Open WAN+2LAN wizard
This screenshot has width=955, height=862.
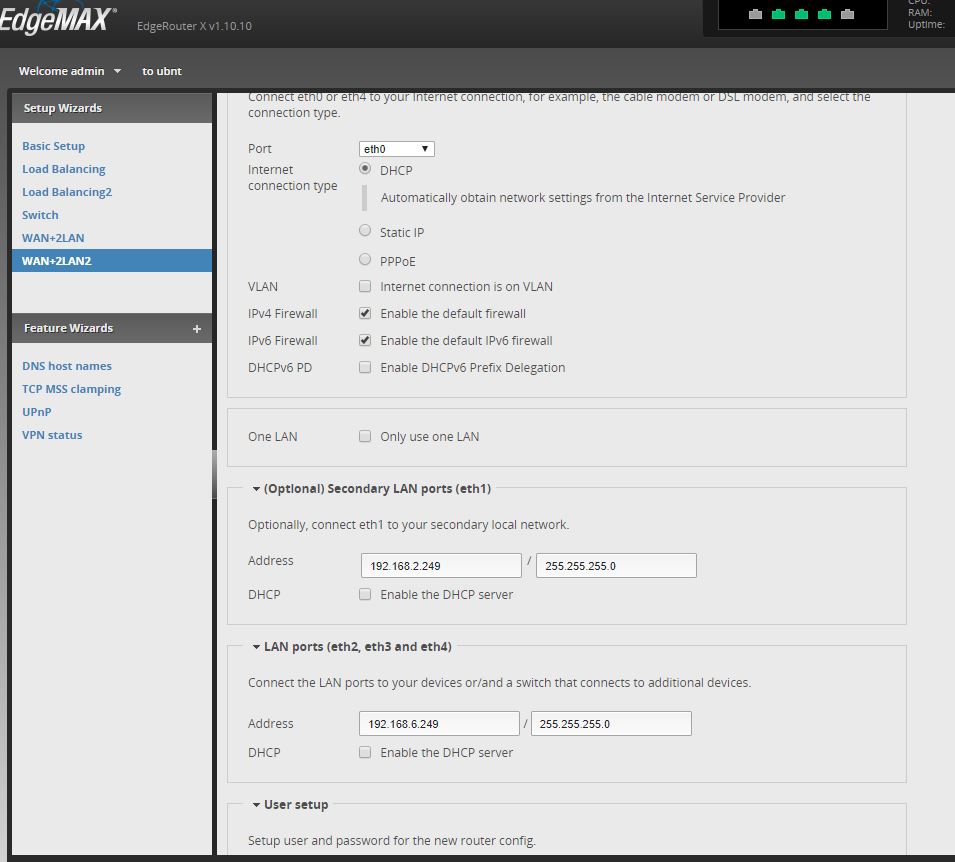(x=53, y=238)
